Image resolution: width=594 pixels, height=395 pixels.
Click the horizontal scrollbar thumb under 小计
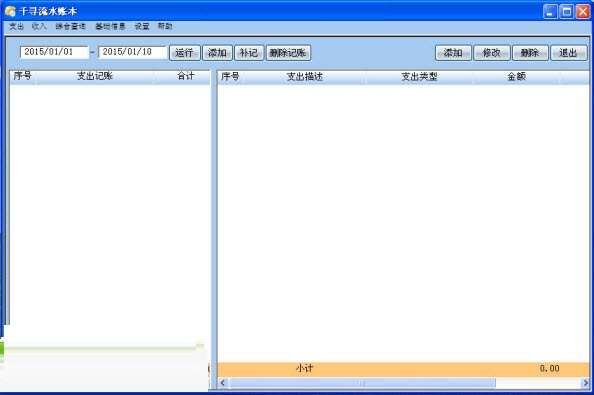point(362,383)
